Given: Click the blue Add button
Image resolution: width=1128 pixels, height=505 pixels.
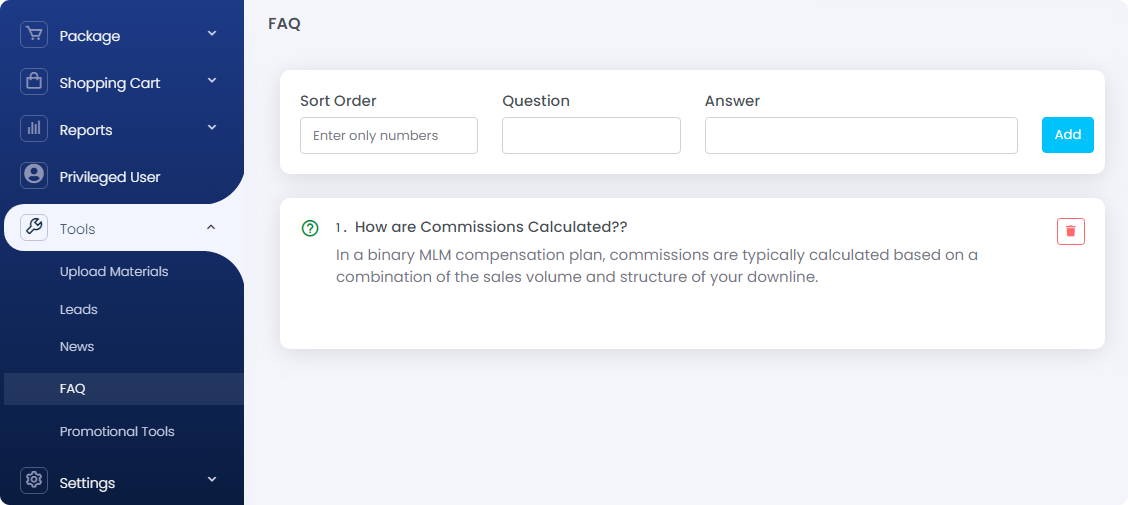Looking at the screenshot, I should pos(1068,135).
